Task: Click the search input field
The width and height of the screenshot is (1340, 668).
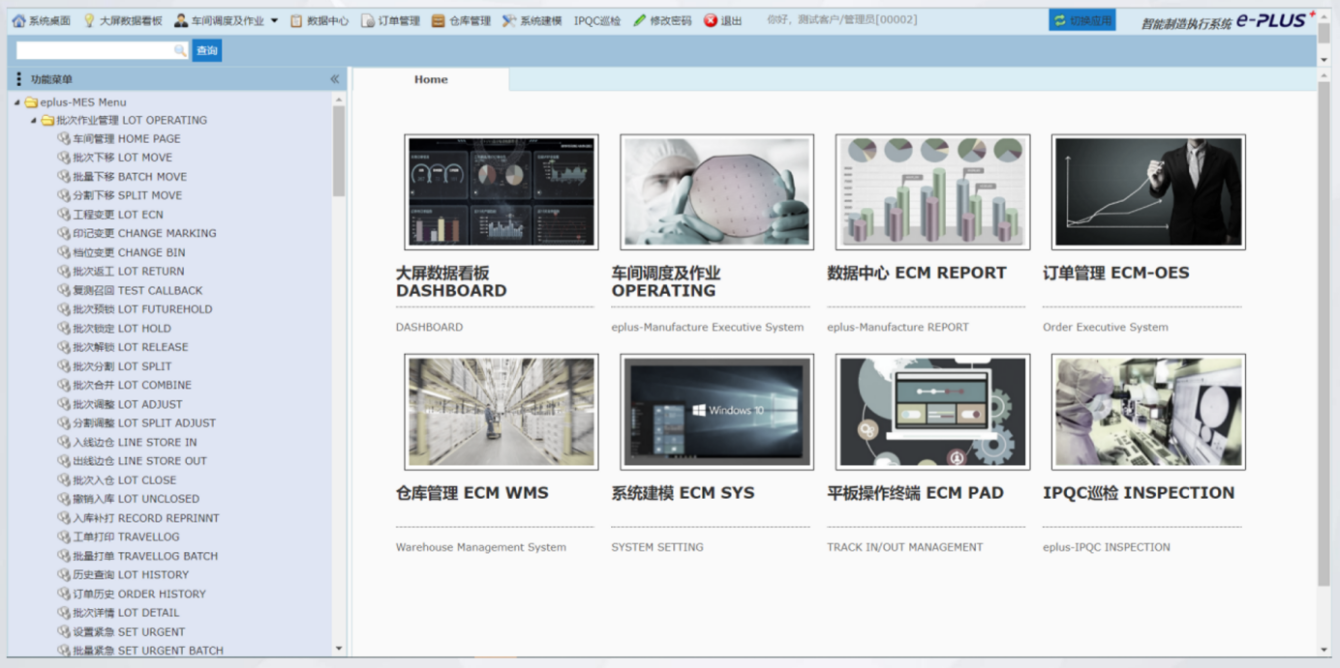Action: click(x=95, y=51)
